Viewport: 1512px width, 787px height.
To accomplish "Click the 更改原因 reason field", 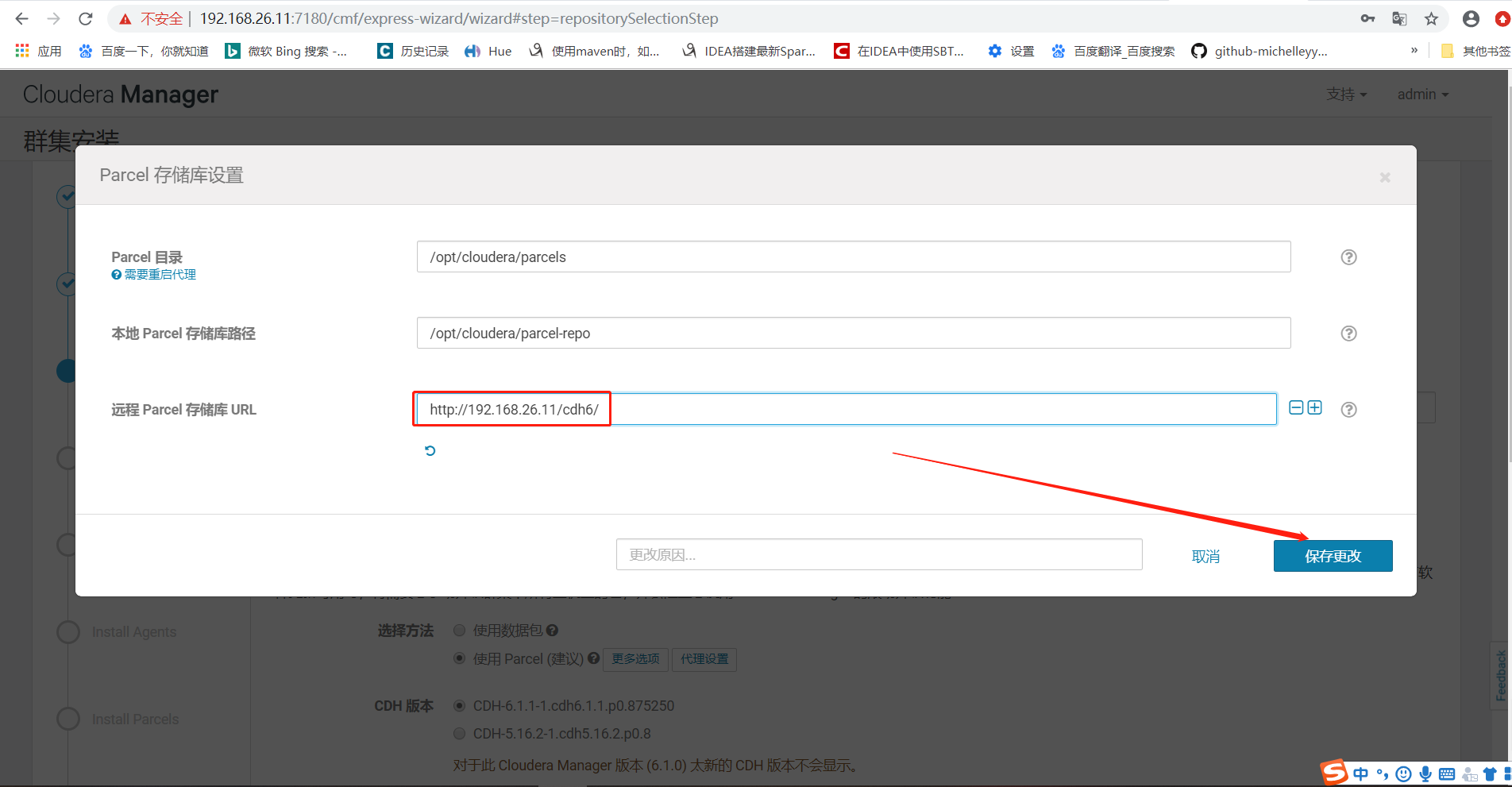I will [x=879, y=554].
